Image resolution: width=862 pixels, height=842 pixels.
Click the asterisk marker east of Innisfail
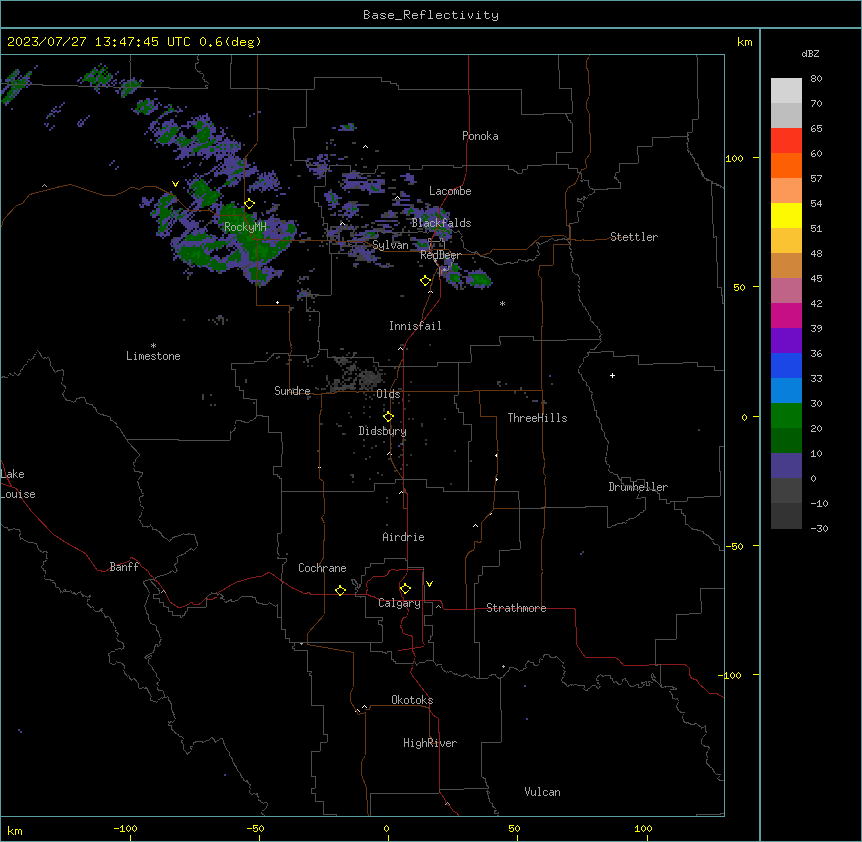pos(502,303)
